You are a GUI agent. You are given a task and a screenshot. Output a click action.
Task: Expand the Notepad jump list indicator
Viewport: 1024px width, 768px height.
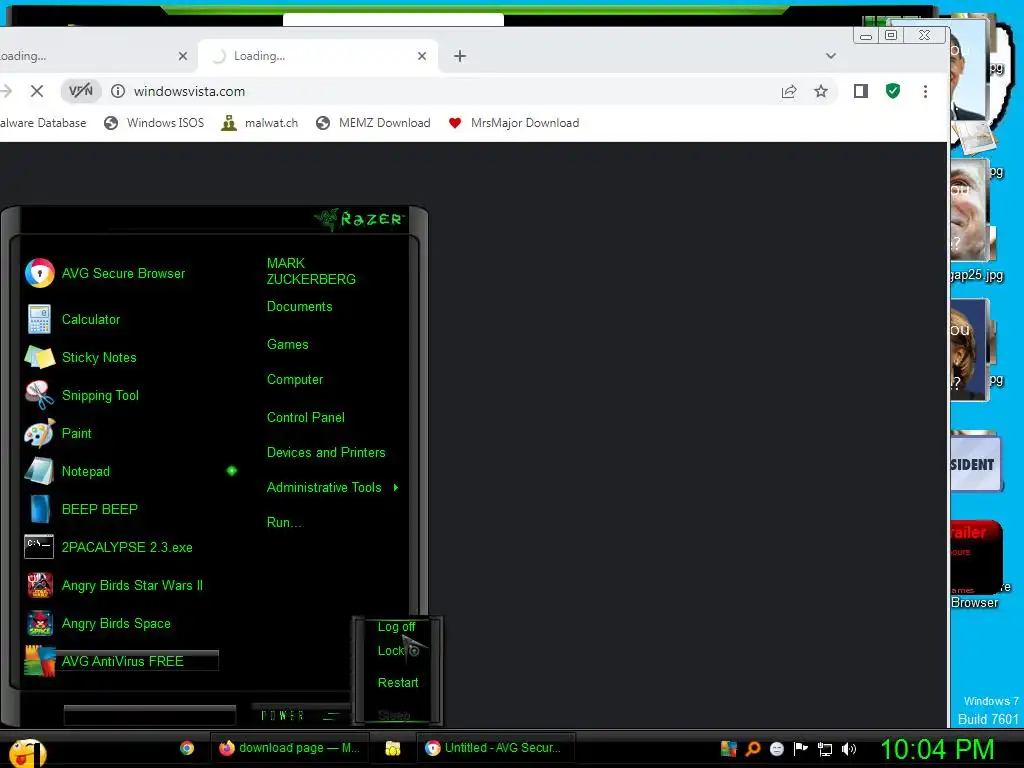pyautogui.click(x=232, y=471)
